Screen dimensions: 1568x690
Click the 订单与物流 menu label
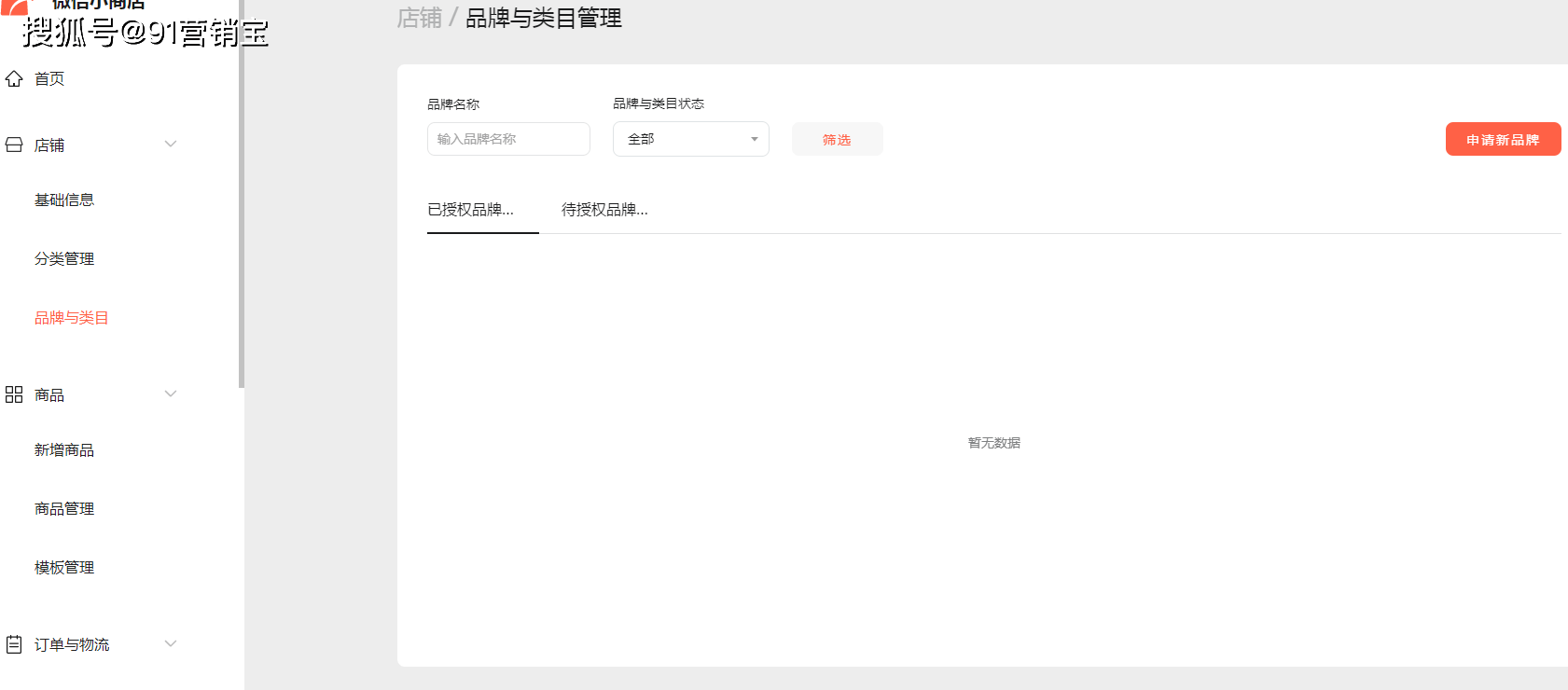coord(72,645)
